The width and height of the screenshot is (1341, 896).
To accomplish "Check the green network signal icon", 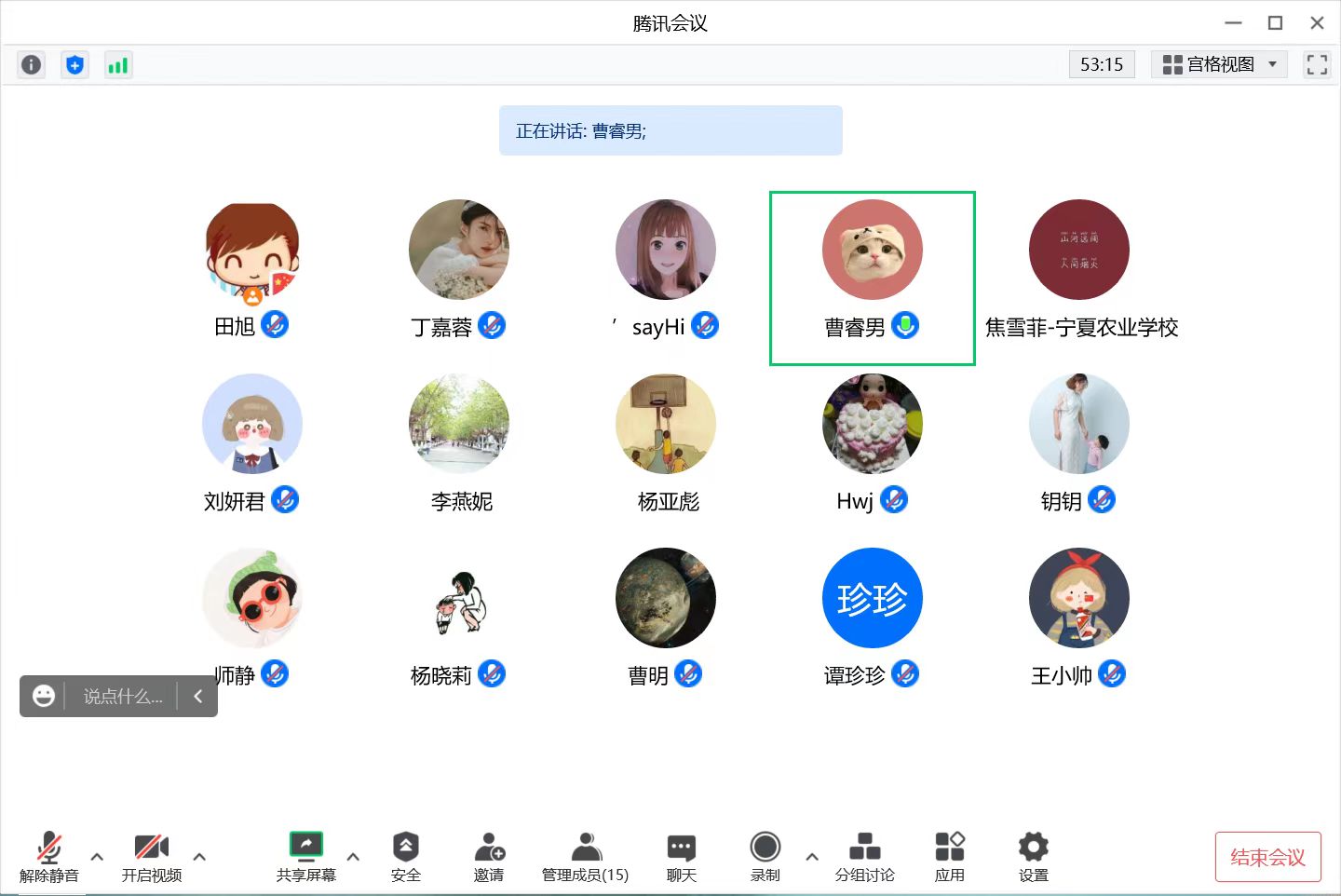I will point(117,64).
